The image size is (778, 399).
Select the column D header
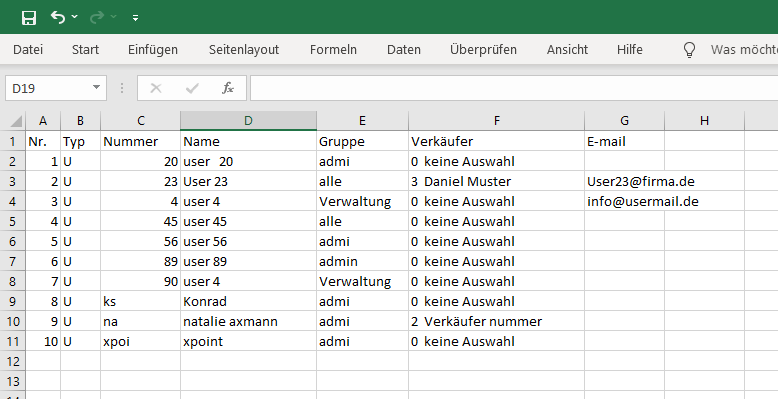pos(248,121)
